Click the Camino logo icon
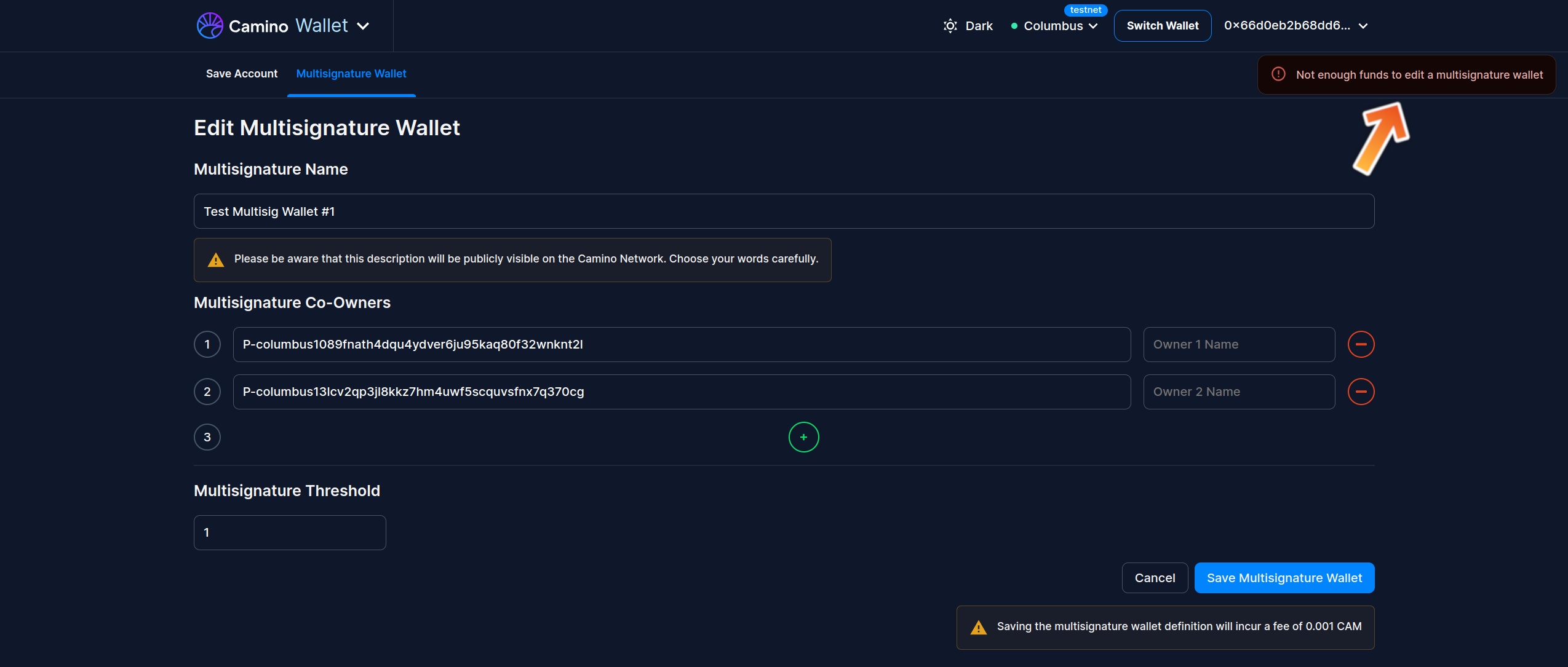The image size is (1568, 667). (x=210, y=26)
